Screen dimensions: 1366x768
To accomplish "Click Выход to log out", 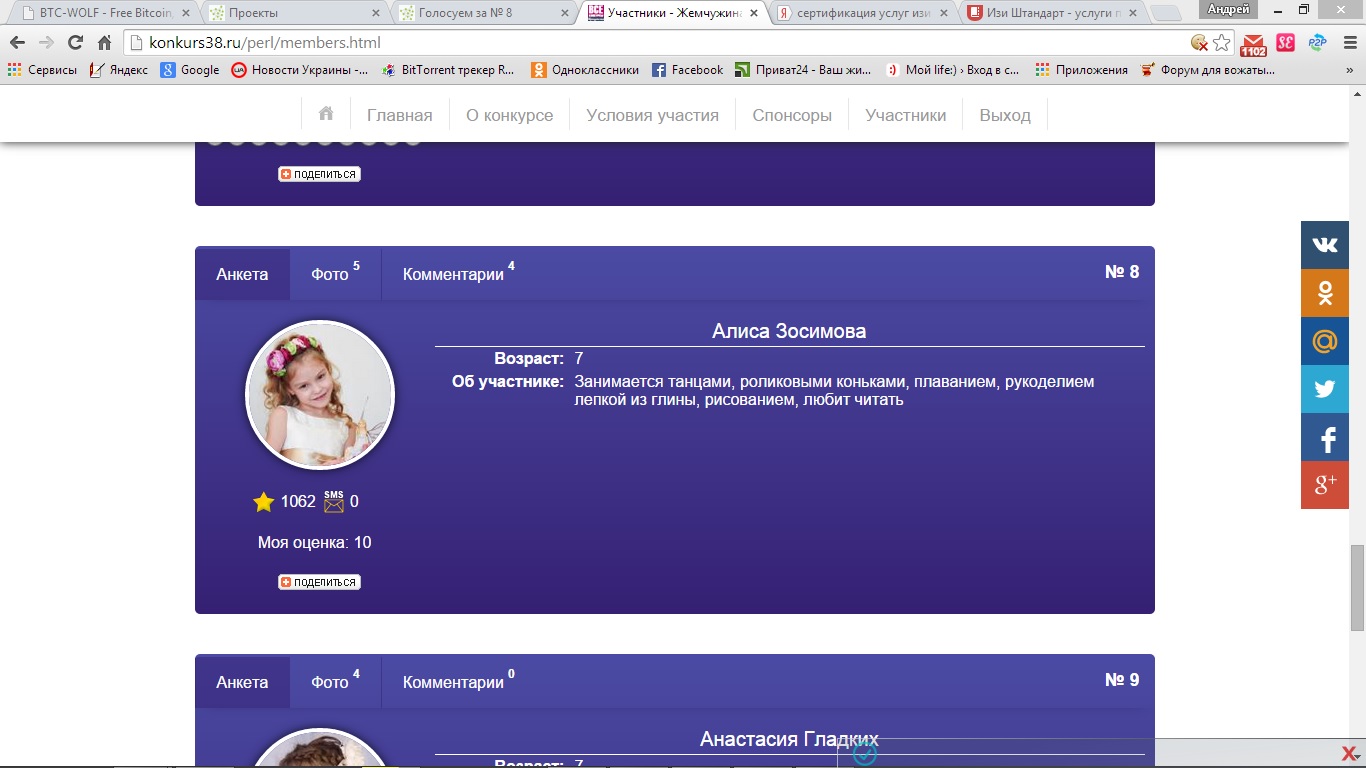I will [1005, 115].
